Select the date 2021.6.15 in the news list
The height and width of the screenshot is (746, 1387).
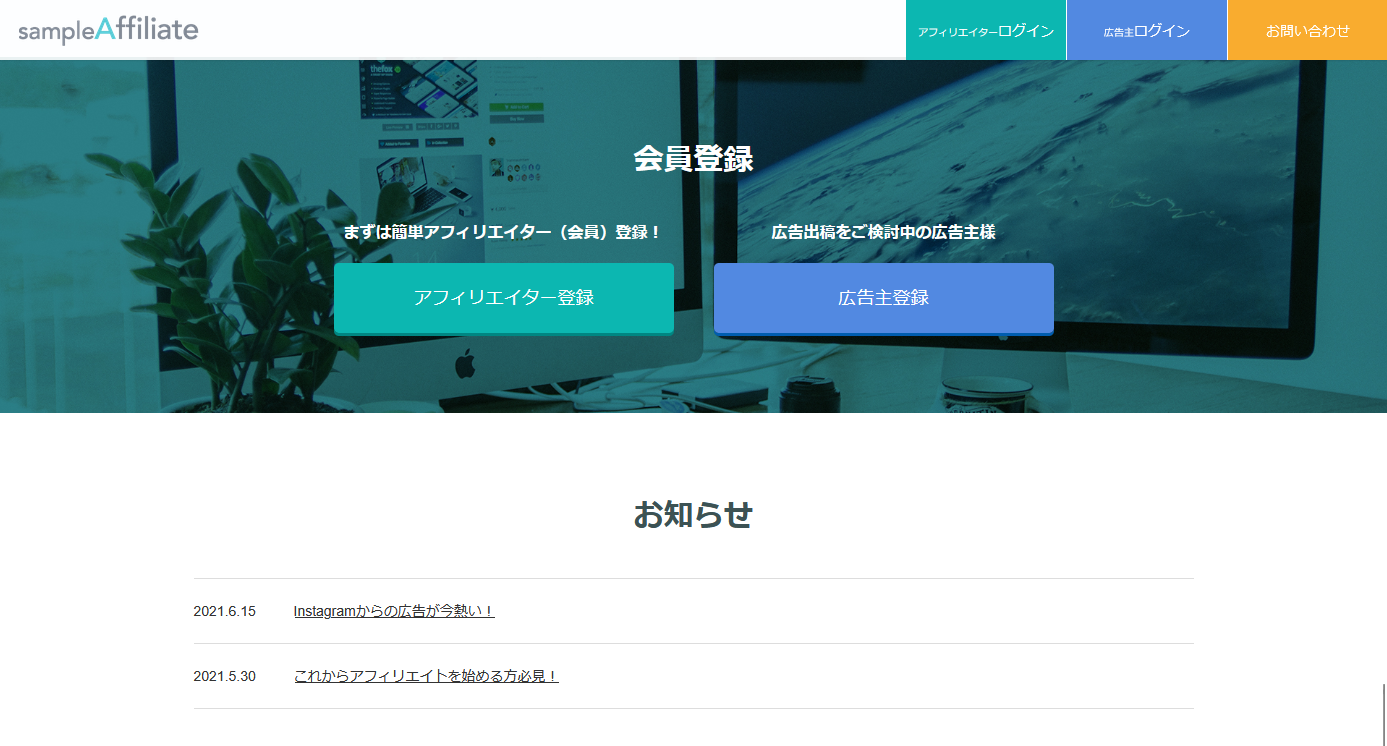pos(222,611)
